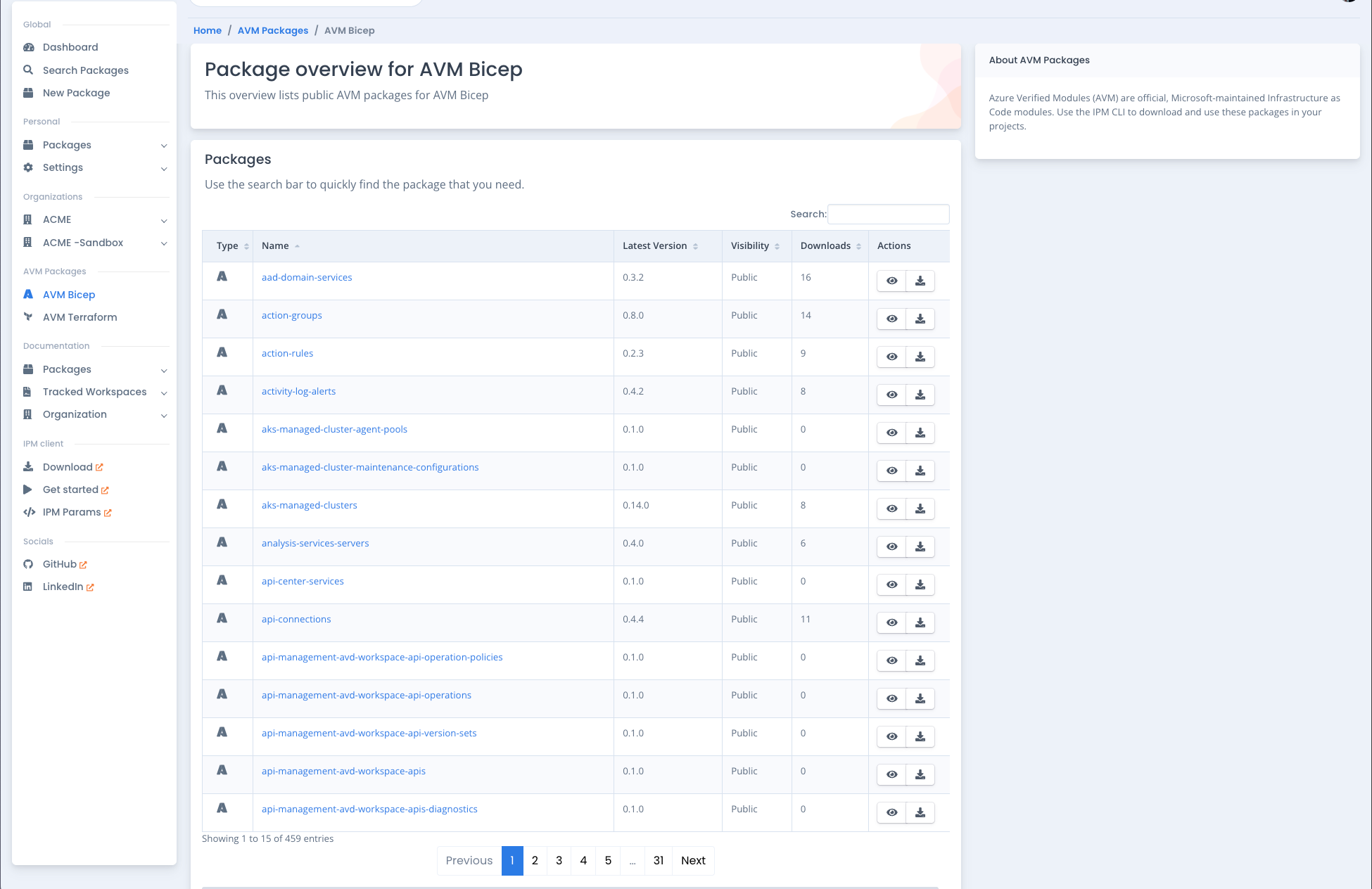Open the api-connections package link

296,619
